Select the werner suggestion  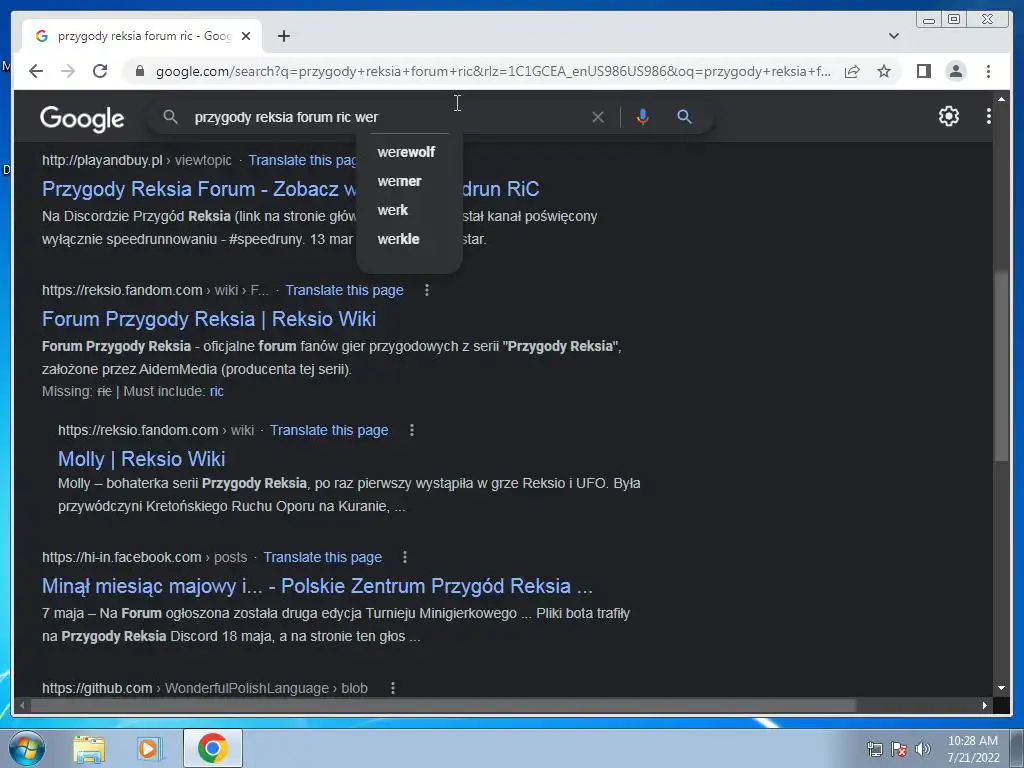tap(400, 181)
